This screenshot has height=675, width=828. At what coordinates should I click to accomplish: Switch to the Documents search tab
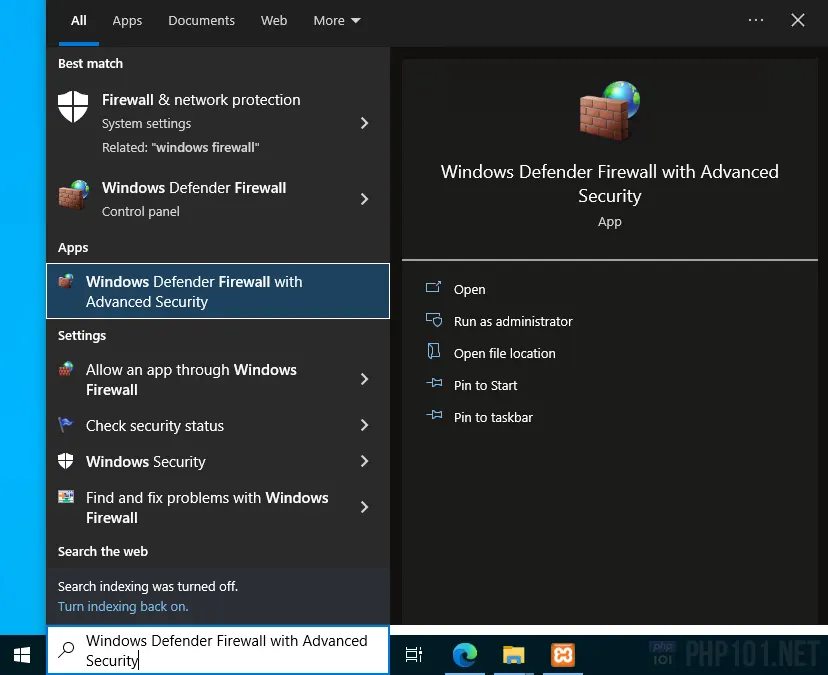click(x=202, y=20)
